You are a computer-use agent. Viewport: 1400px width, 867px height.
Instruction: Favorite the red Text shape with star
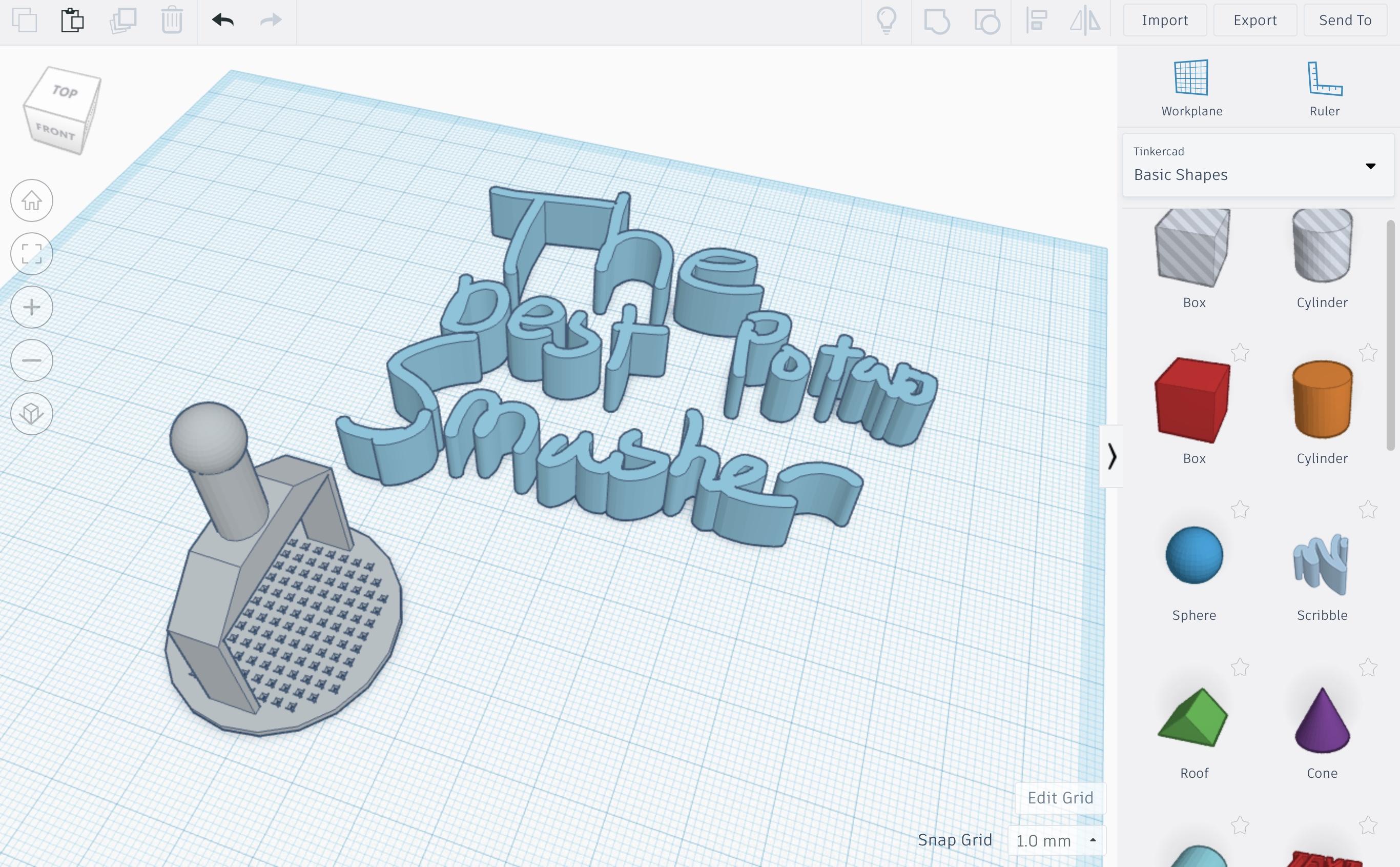coord(1368,825)
